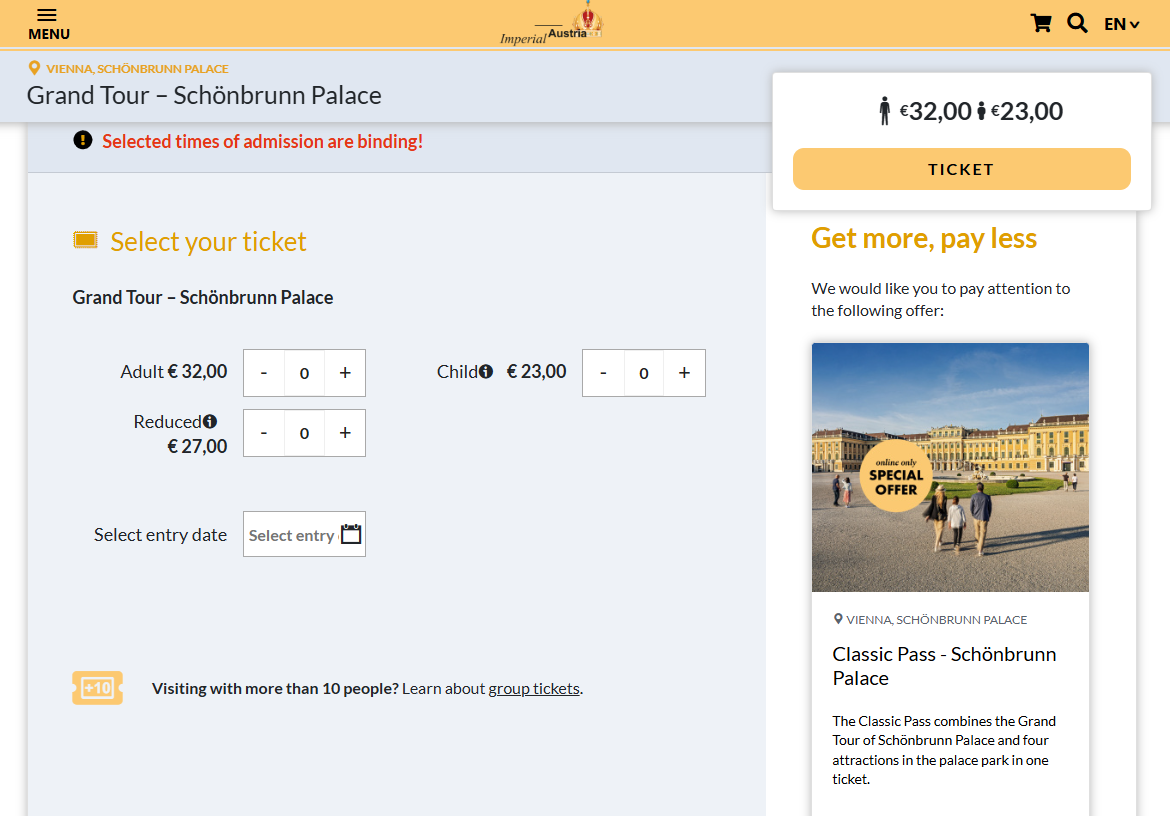Click the search magnifier icon
Screen dimensions: 1170x816
[x=1077, y=23]
